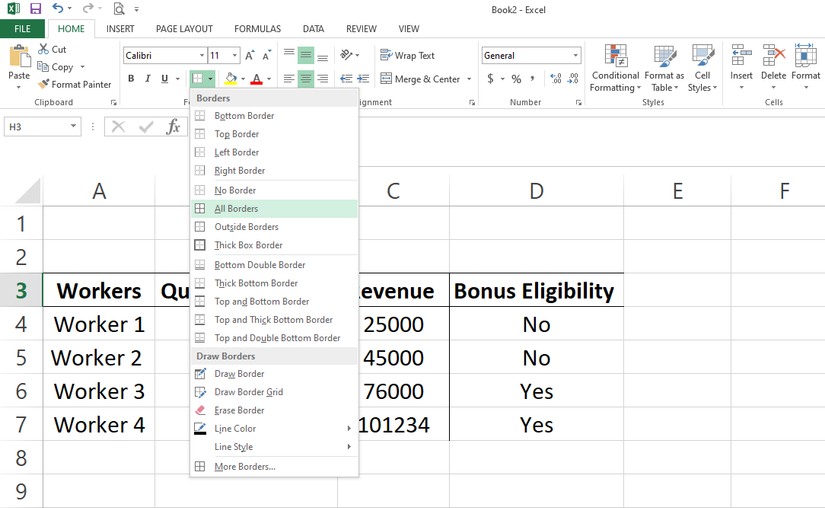The width and height of the screenshot is (825, 508).
Task: Open the Name Box H3 dropdown
Action: pos(73,127)
